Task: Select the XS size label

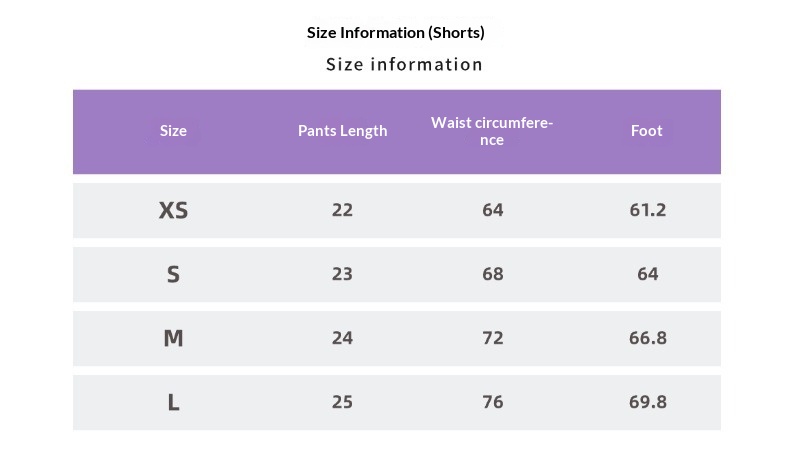Action: tap(173, 210)
